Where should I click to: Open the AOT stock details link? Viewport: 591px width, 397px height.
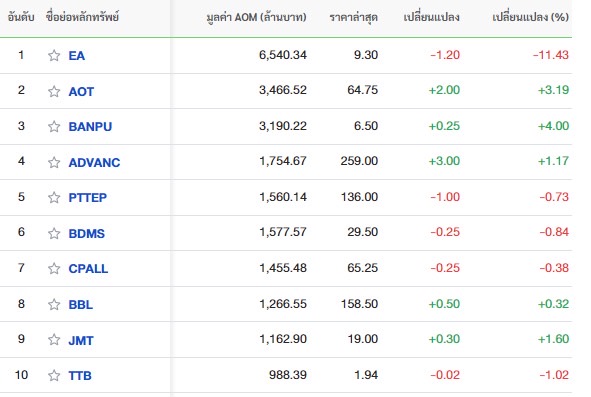click(81, 92)
